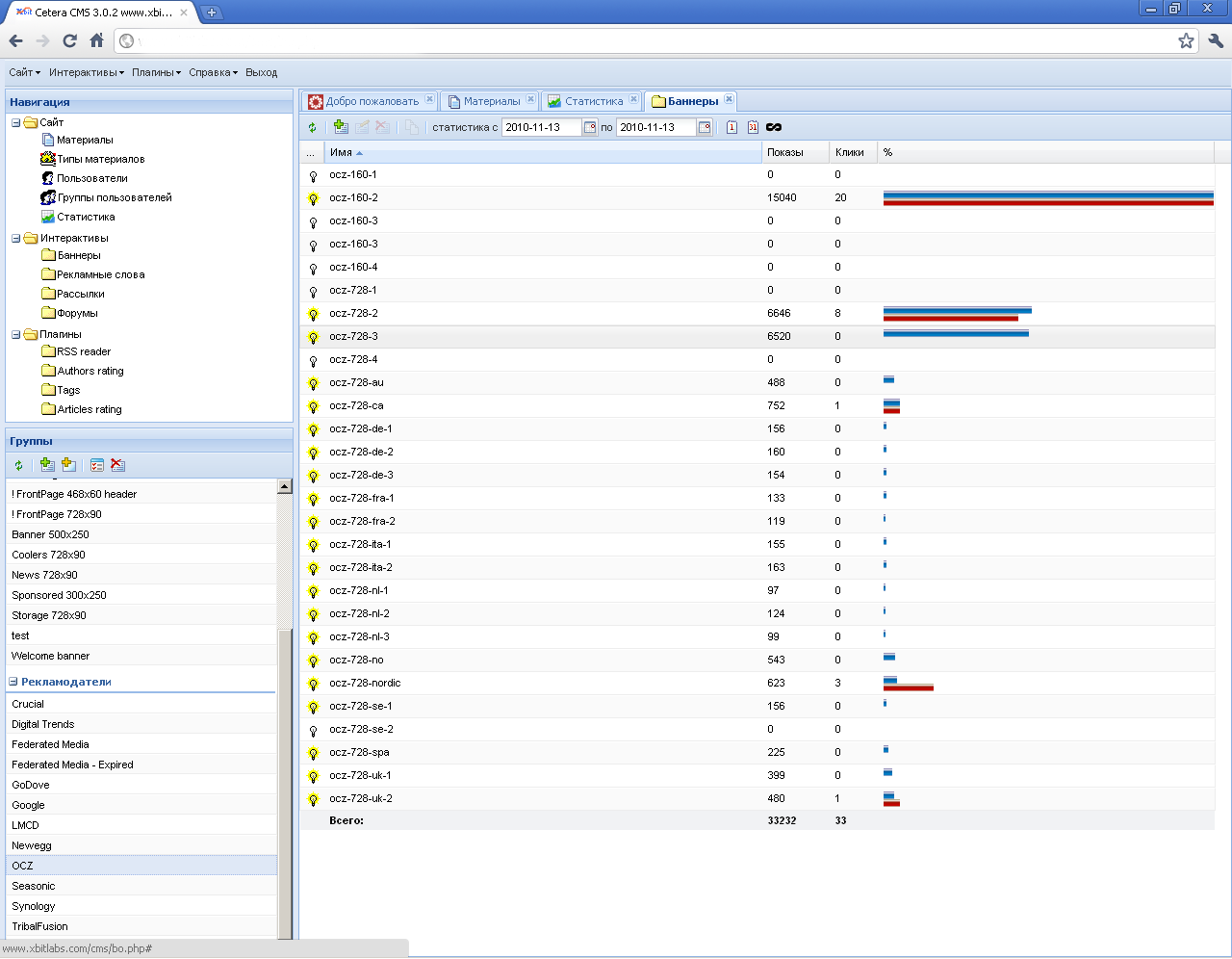Collapse the Интерактивы tree node

[x=16, y=238]
